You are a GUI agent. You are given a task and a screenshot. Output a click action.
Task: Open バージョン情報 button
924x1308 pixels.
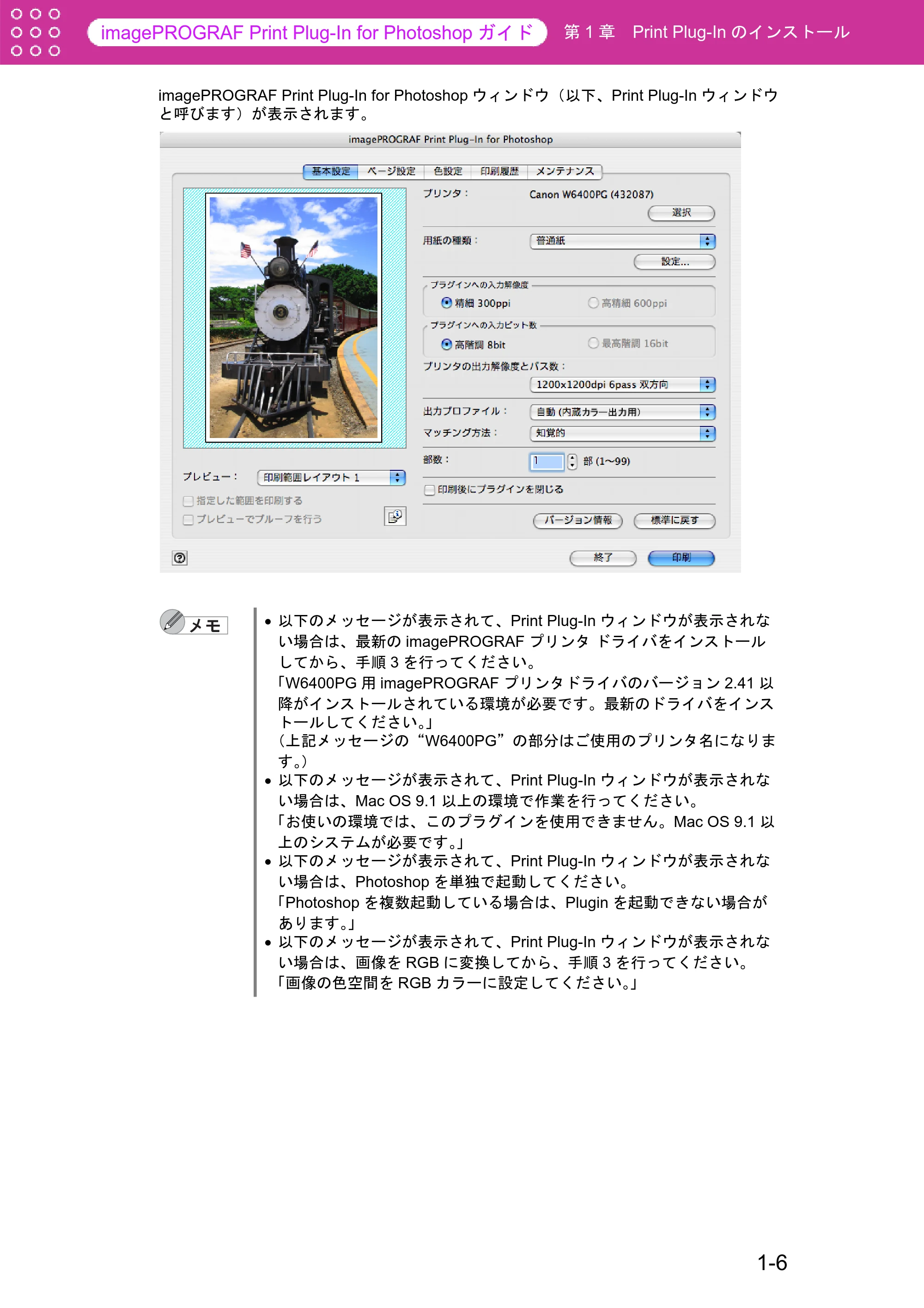click(x=577, y=521)
